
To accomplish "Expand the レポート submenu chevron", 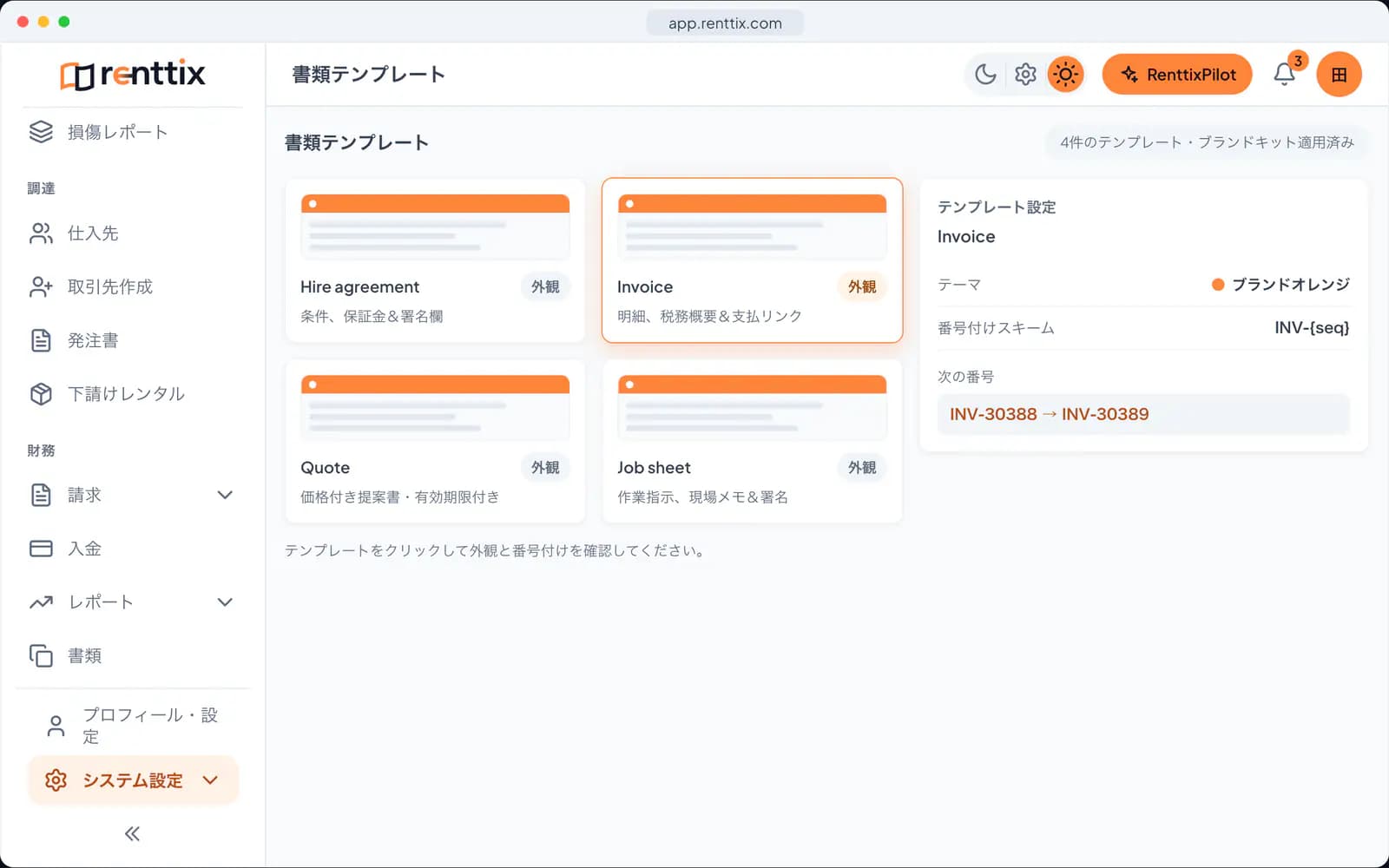I will [225, 602].
